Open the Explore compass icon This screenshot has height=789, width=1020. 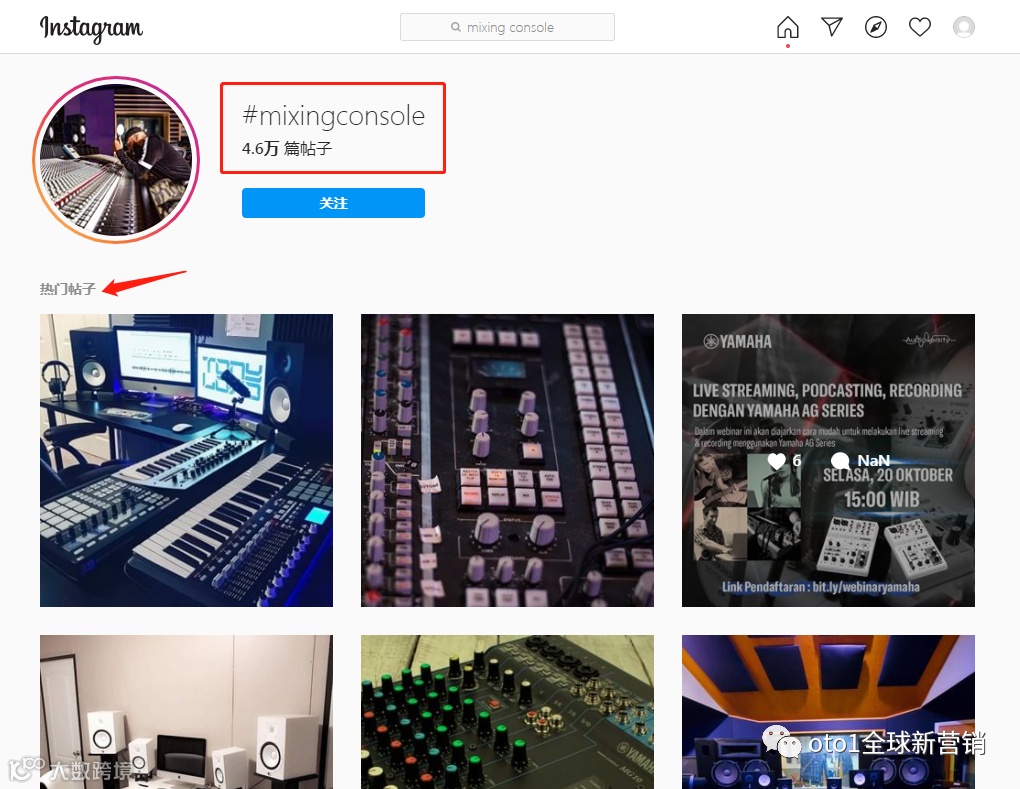coord(876,27)
